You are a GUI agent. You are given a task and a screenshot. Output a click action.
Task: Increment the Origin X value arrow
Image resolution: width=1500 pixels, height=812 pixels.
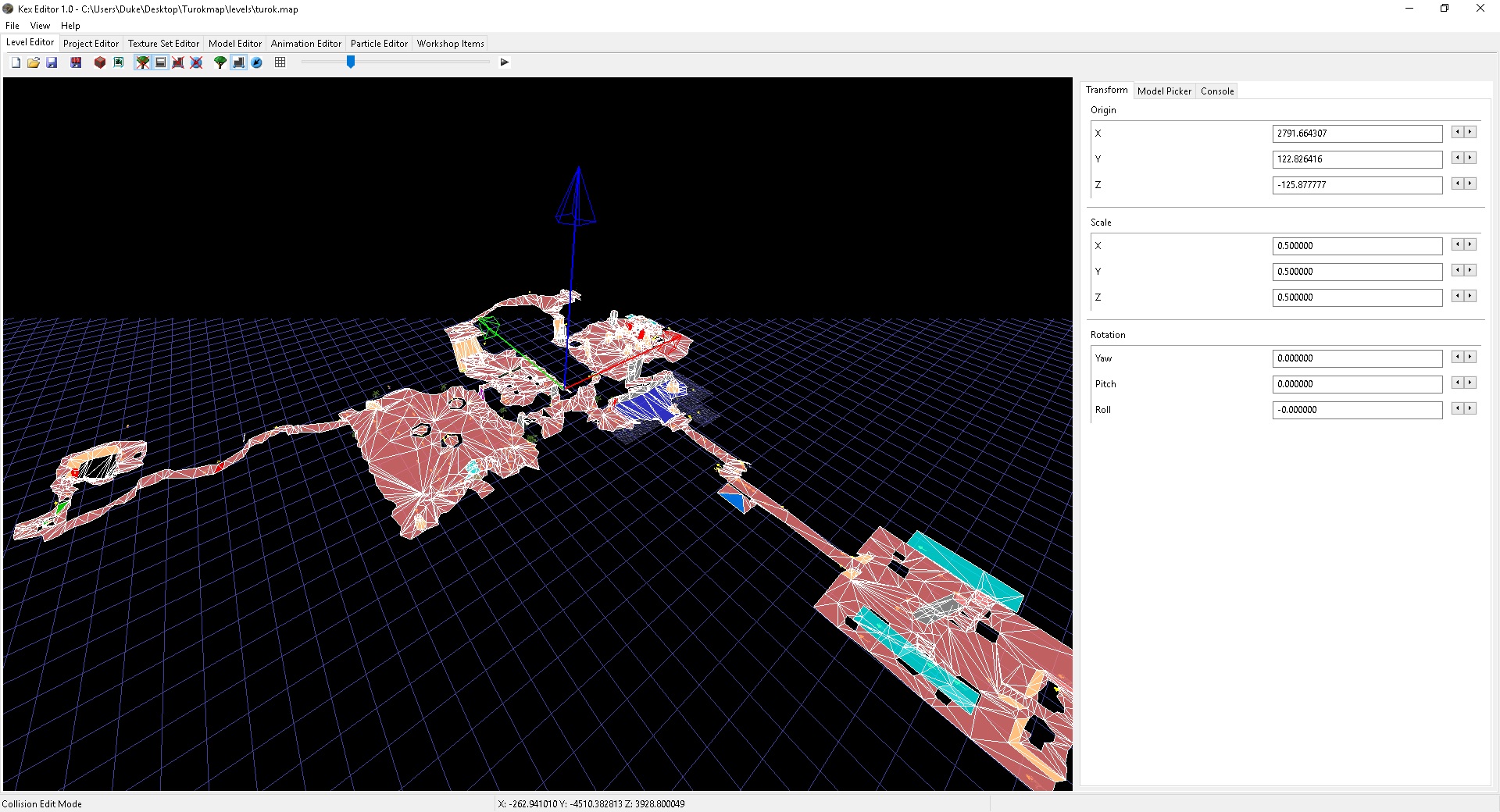coord(1470,133)
